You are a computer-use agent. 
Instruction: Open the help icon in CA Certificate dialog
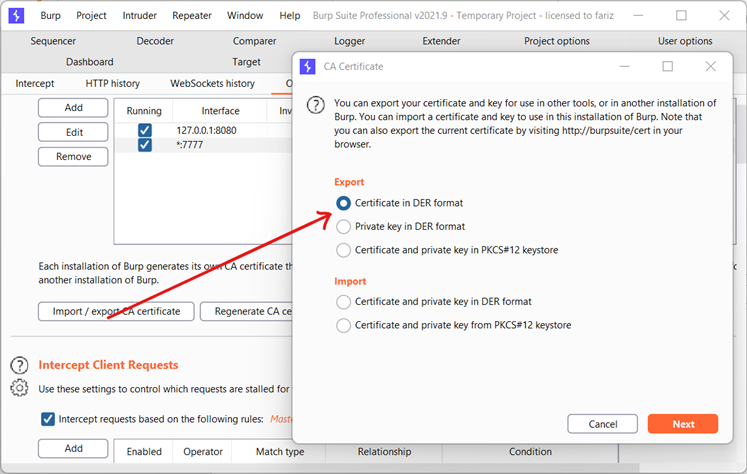click(315, 105)
